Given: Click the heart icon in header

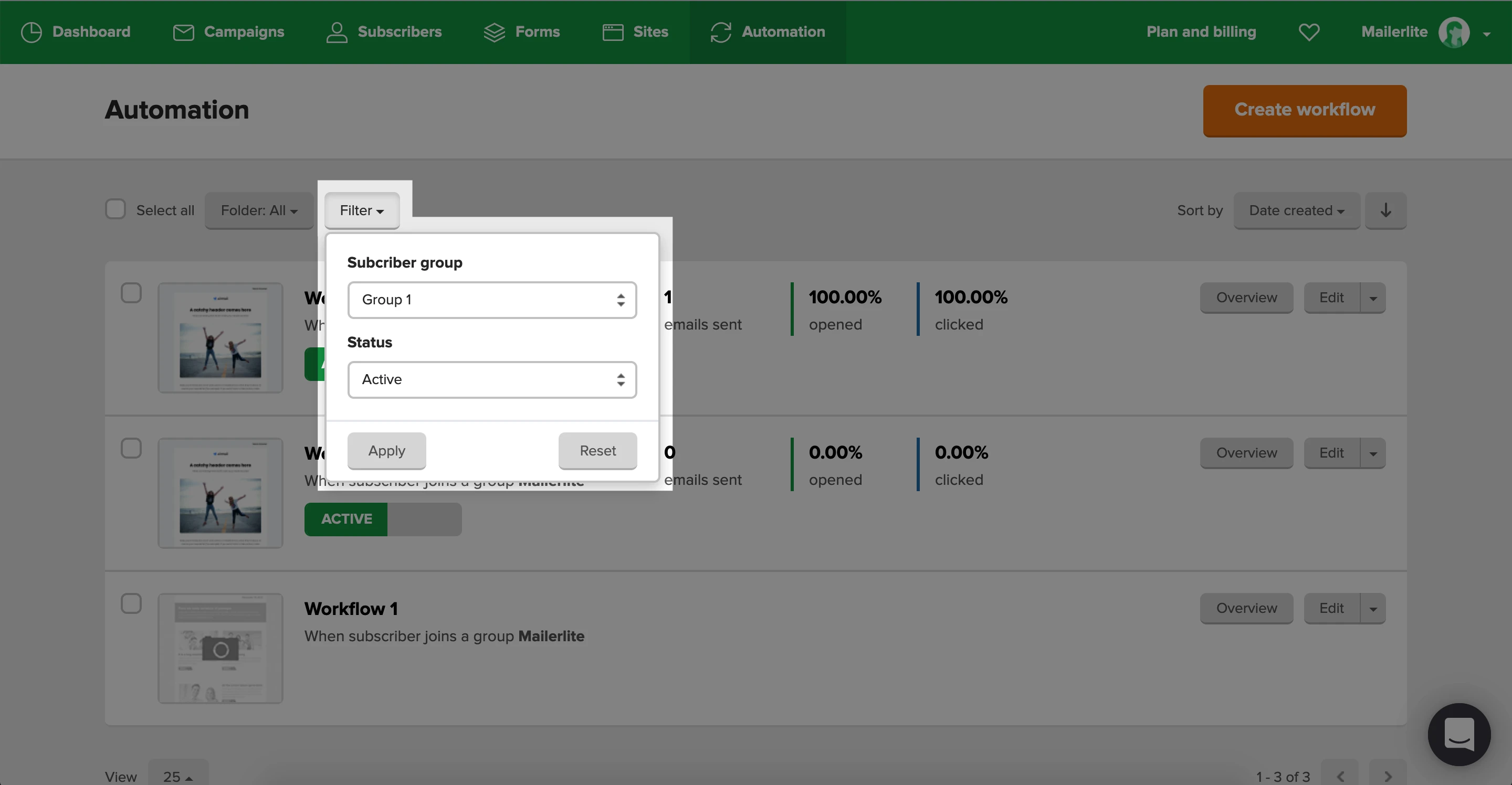Looking at the screenshot, I should (1309, 31).
